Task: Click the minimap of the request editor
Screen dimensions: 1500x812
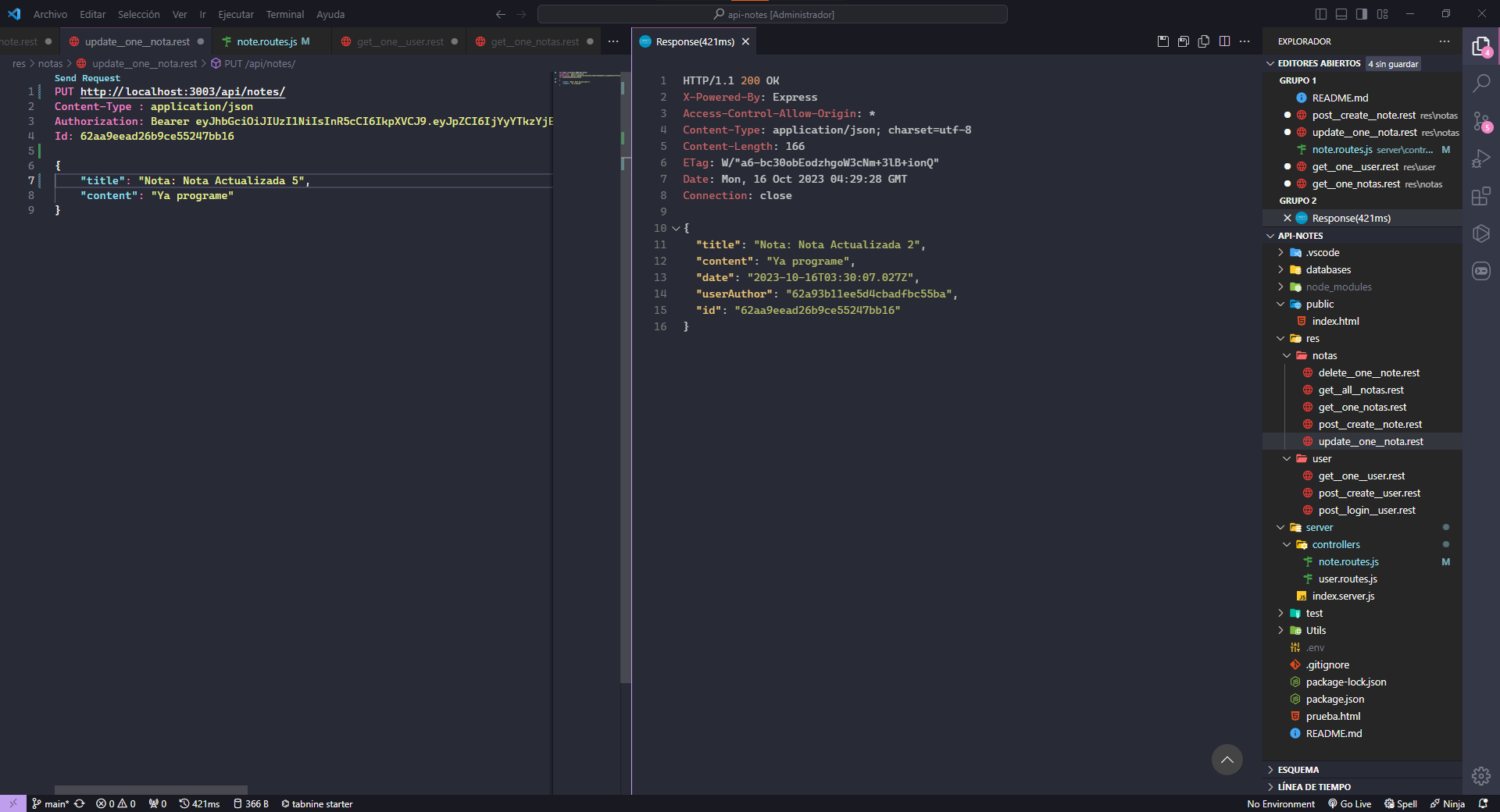Action: tap(587, 78)
